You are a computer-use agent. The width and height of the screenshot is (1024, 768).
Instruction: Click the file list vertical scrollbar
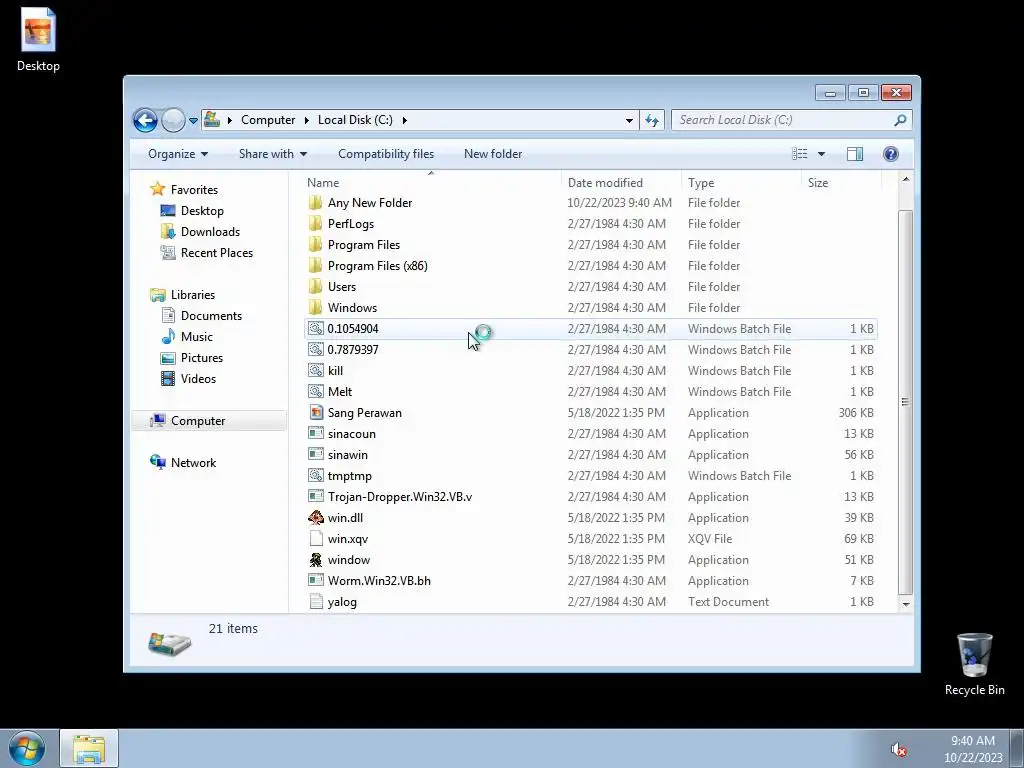point(905,402)
